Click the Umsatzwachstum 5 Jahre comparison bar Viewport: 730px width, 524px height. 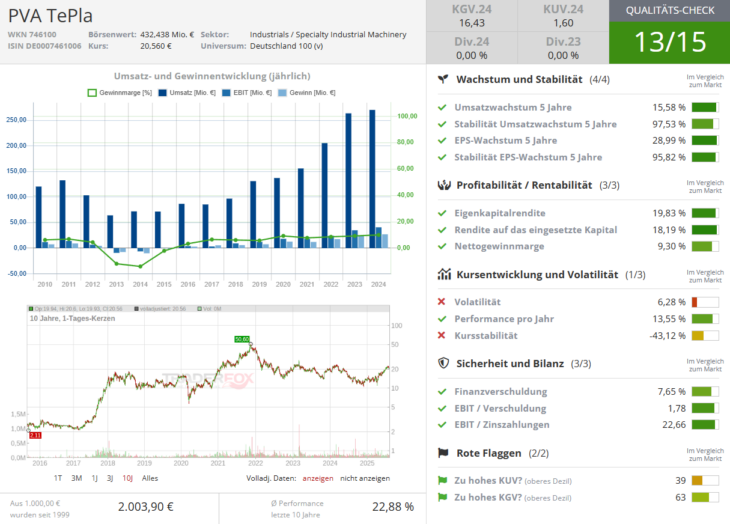click(x=705, y=107)
